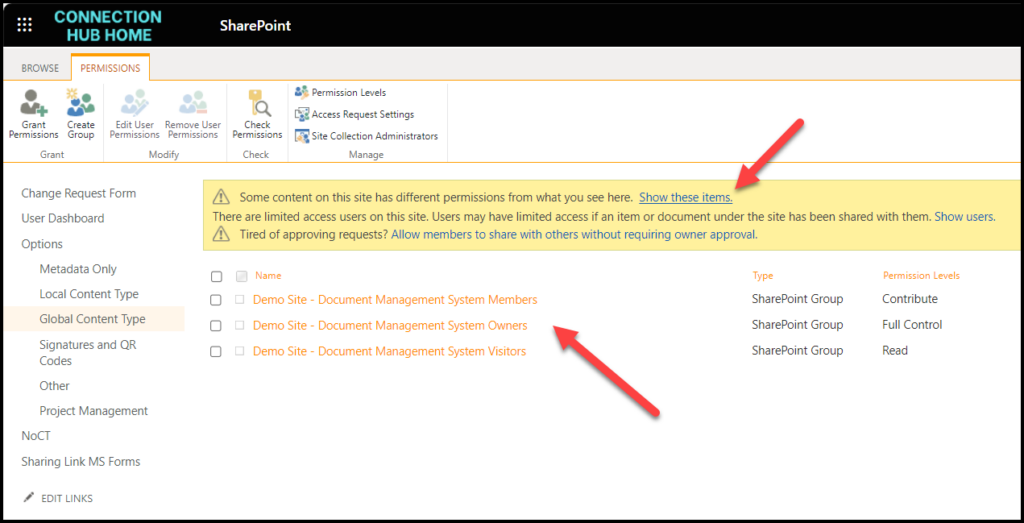Click the Access Request Settings text label
This screenshot has width=1024, height=523.
click(x=363, y=114)
